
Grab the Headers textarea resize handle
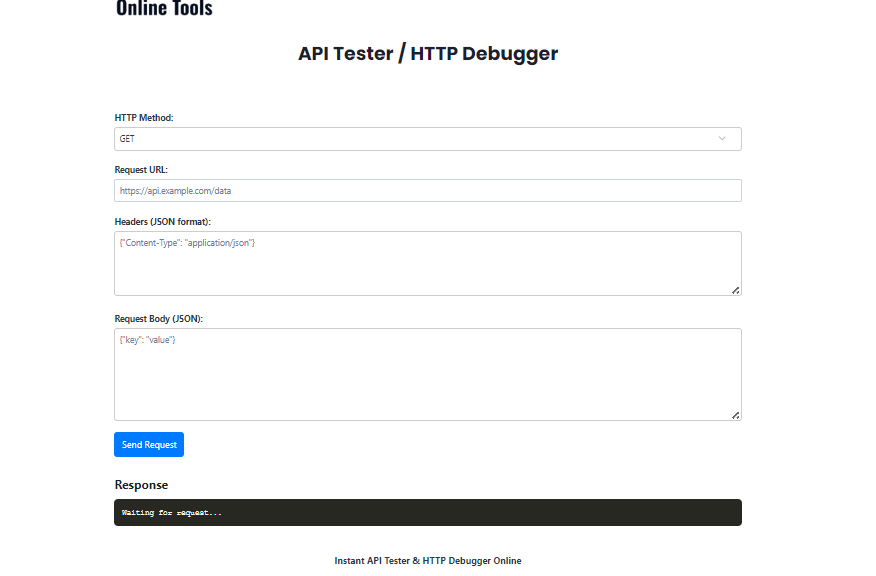click(735, 290)
